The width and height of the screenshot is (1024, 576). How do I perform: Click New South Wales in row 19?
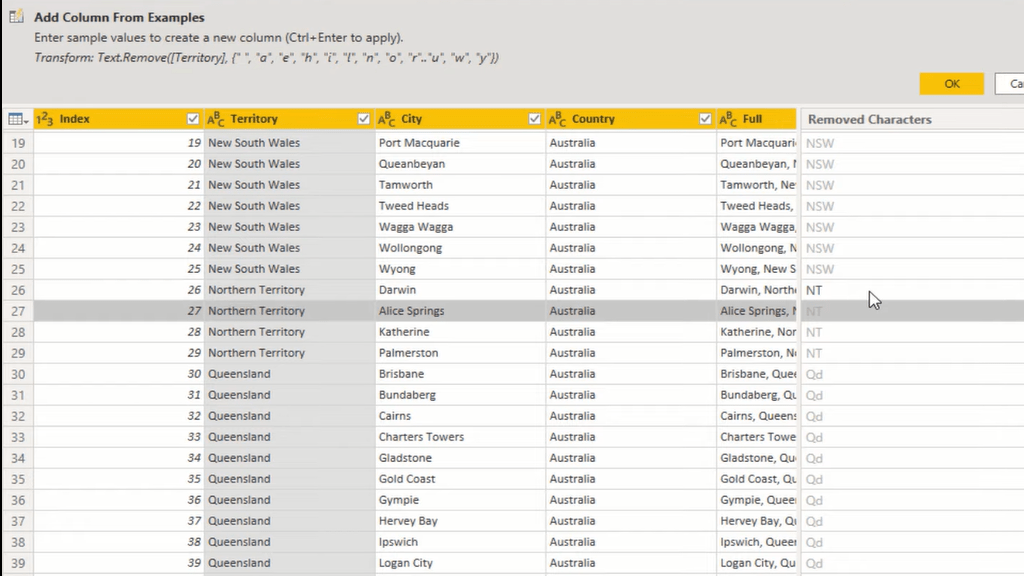coord(289,142)
